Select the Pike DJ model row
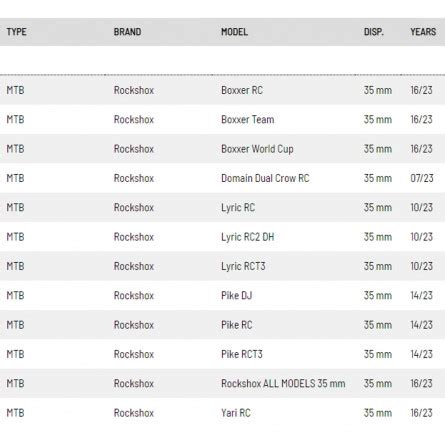This screenshot has width=445, height=446. tap(222, 296)
